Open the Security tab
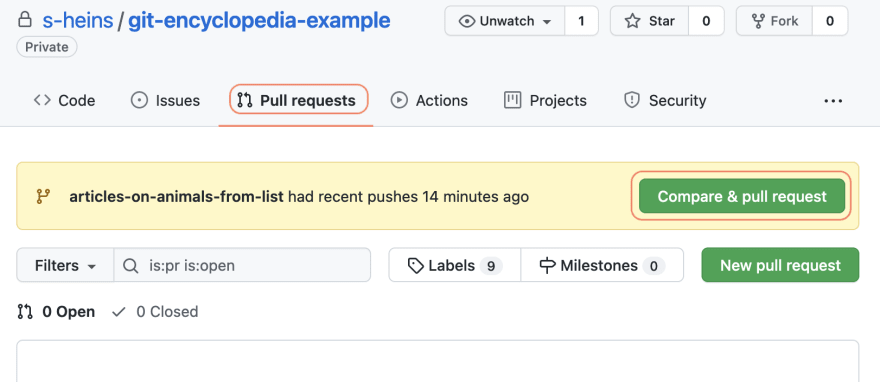 pos(665,100)
